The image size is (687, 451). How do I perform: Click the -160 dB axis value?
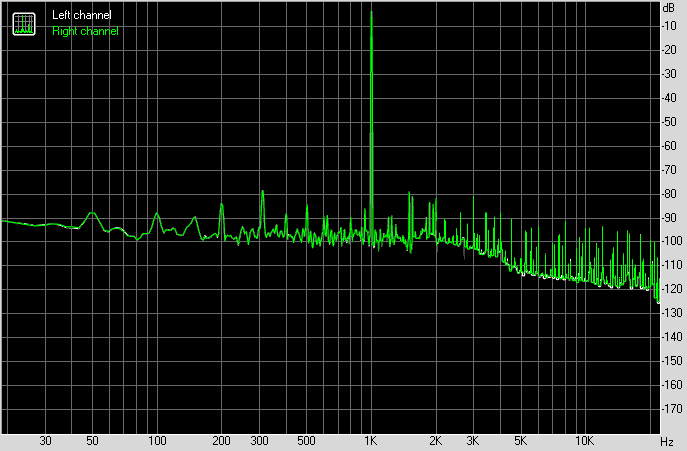pyautogui.click(x=671, y=385)
